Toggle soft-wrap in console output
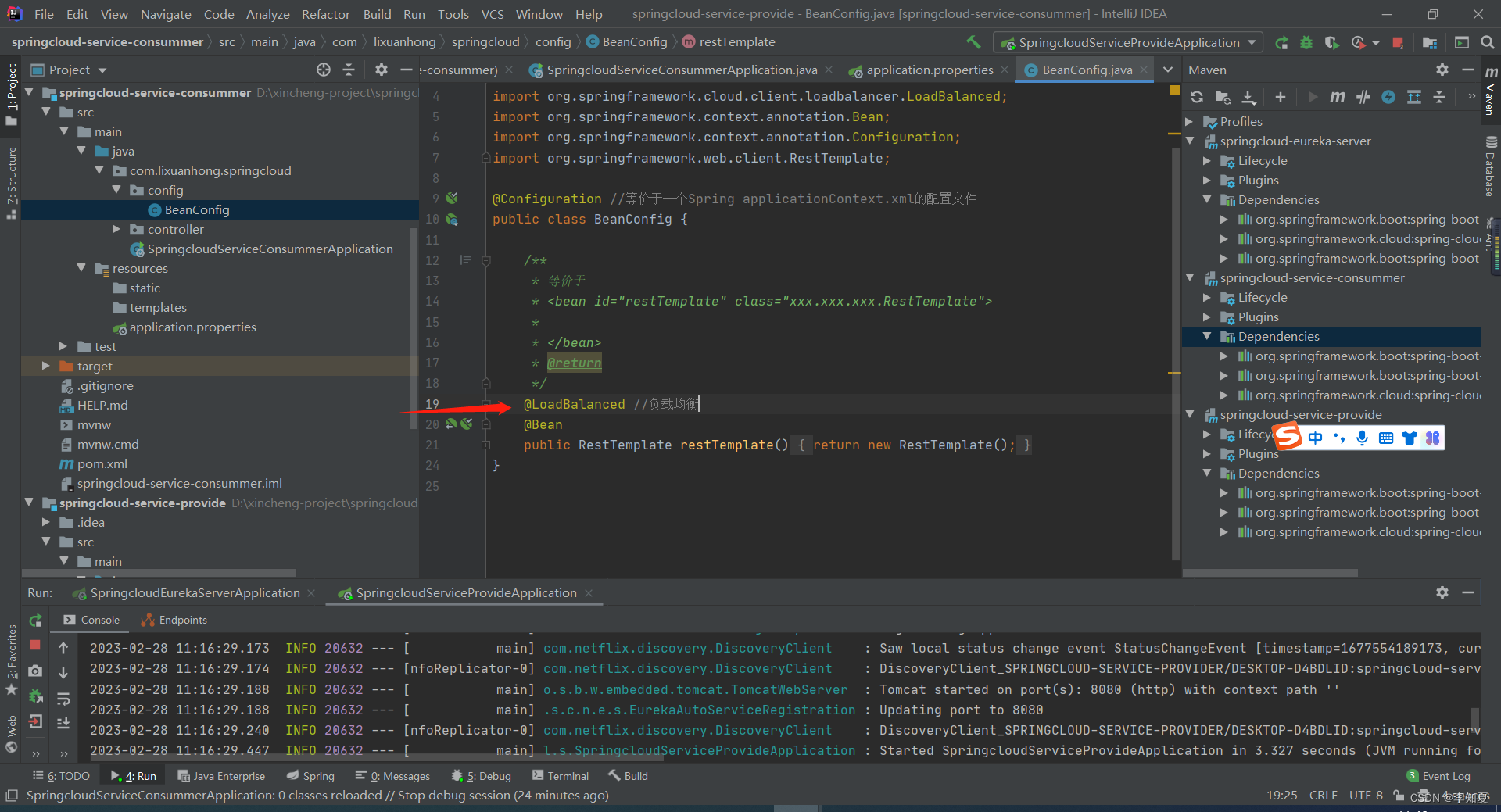 tap(63, 698)
